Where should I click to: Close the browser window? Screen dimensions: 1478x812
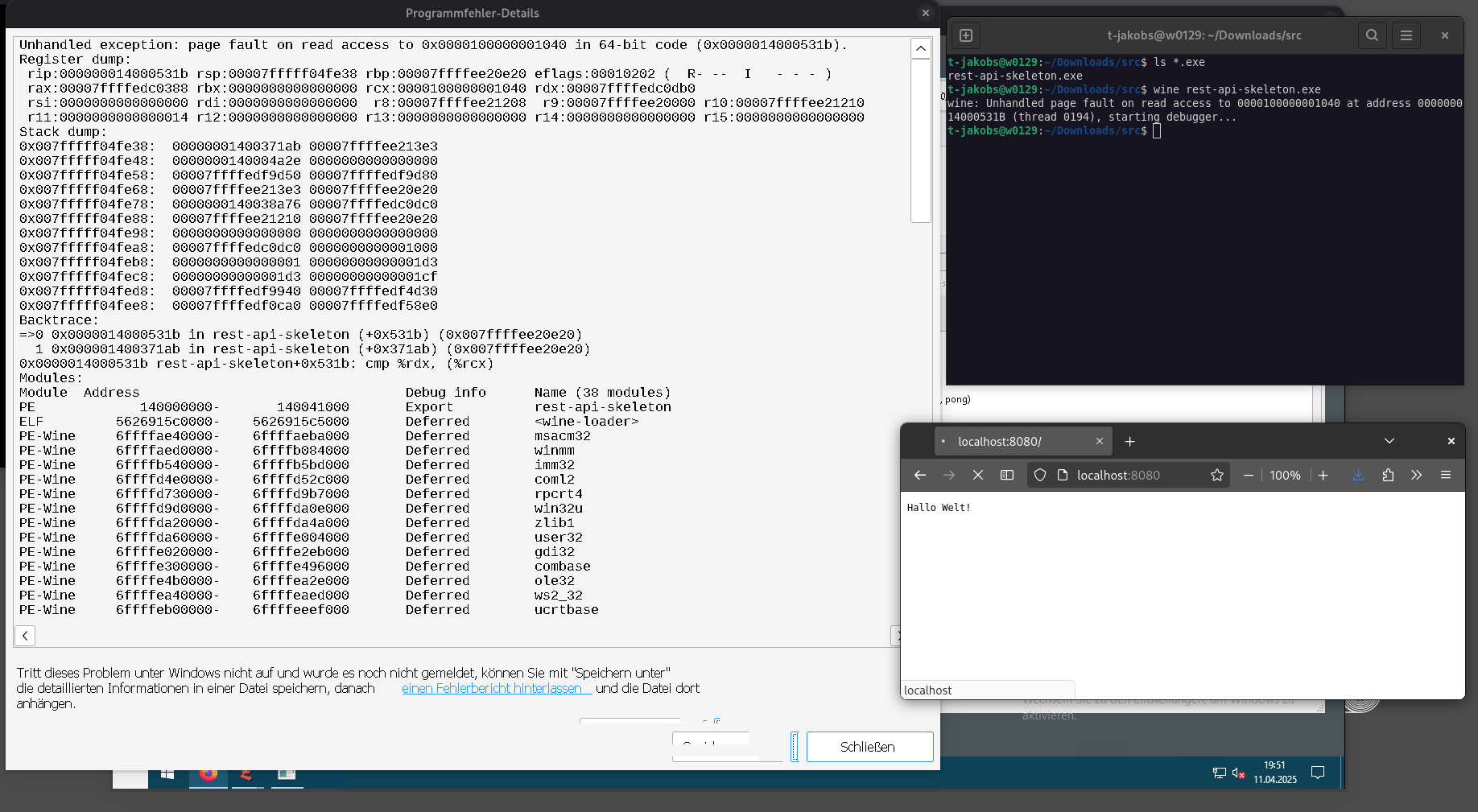click(x=1451, y=441)
